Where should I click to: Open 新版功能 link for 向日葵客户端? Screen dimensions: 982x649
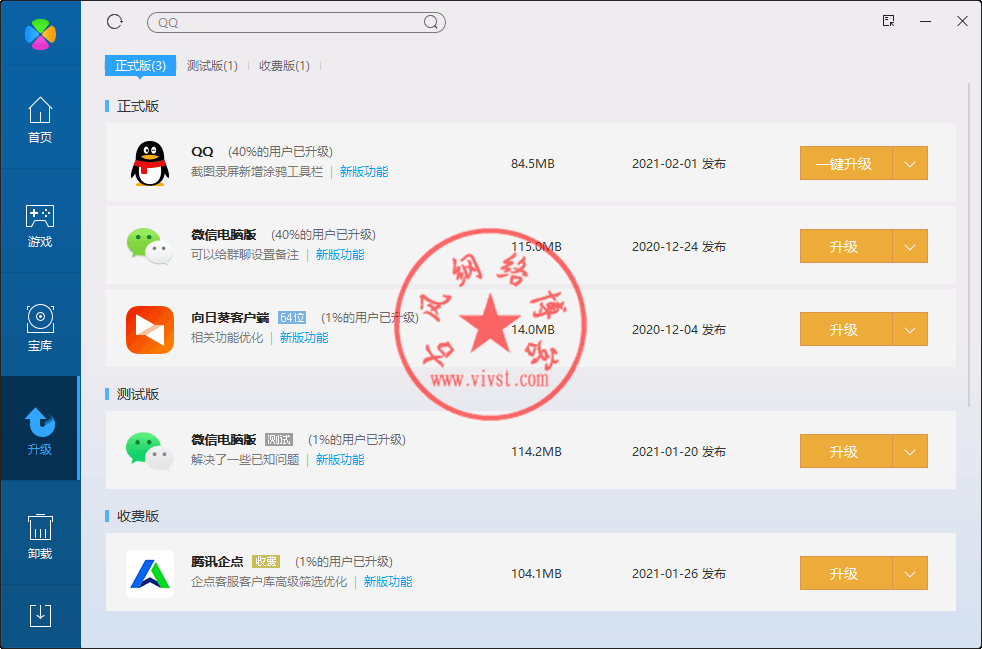point(304,338)
